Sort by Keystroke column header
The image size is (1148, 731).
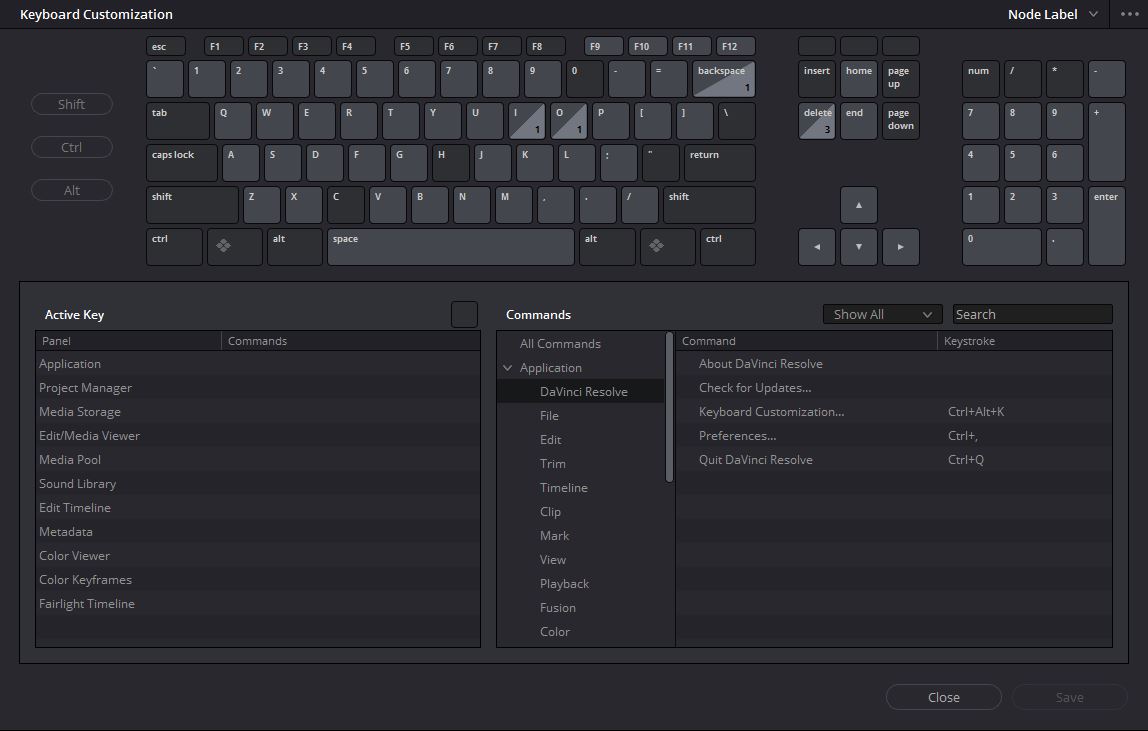[x=1024, y=341]
